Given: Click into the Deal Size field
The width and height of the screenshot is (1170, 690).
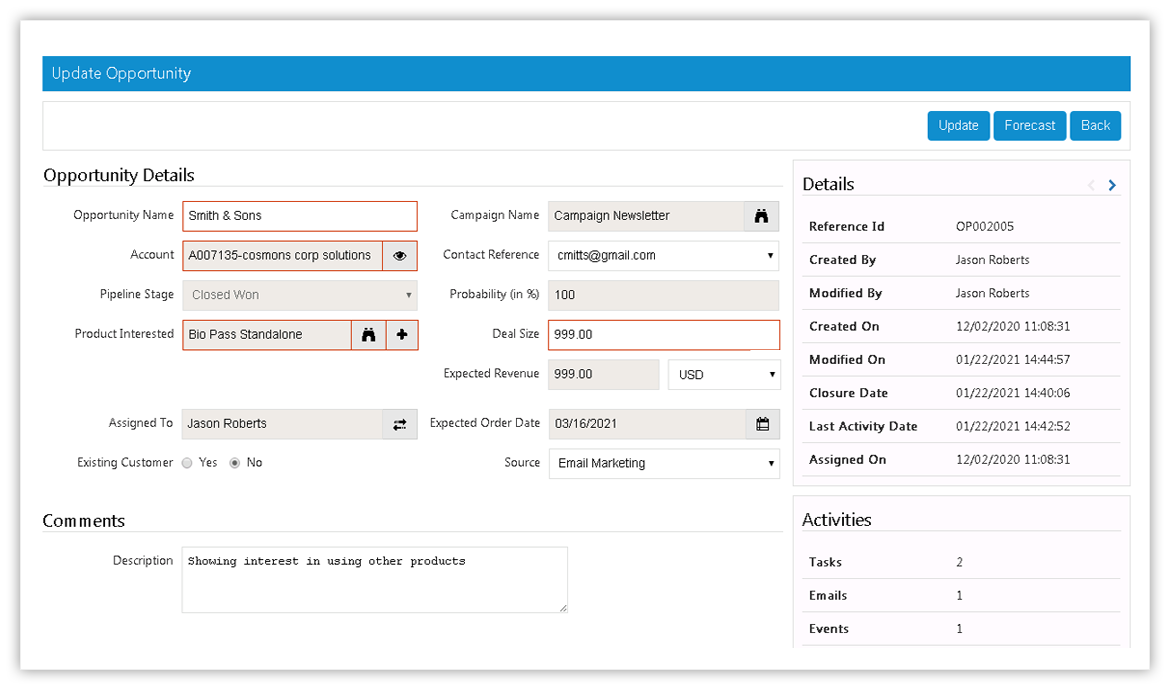Looking at the screenshot, I should (x=663, y=335).
